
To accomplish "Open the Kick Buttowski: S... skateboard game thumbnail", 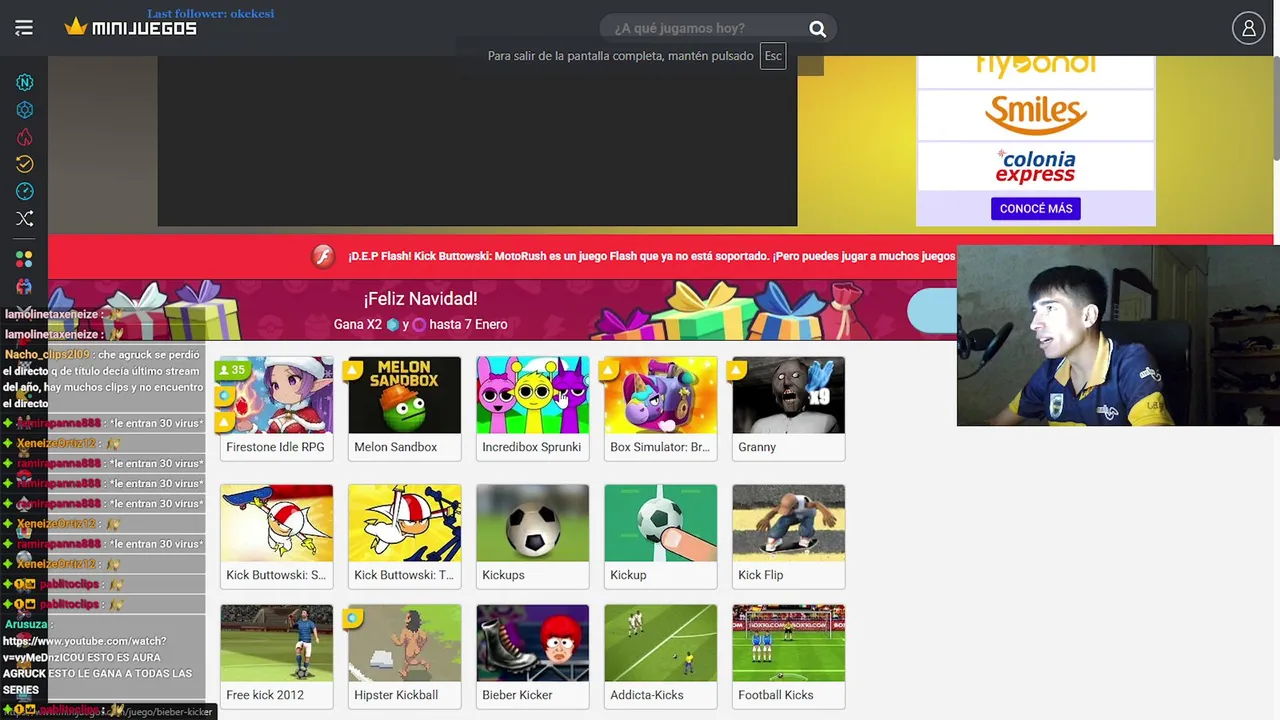I will coord(277,523).
